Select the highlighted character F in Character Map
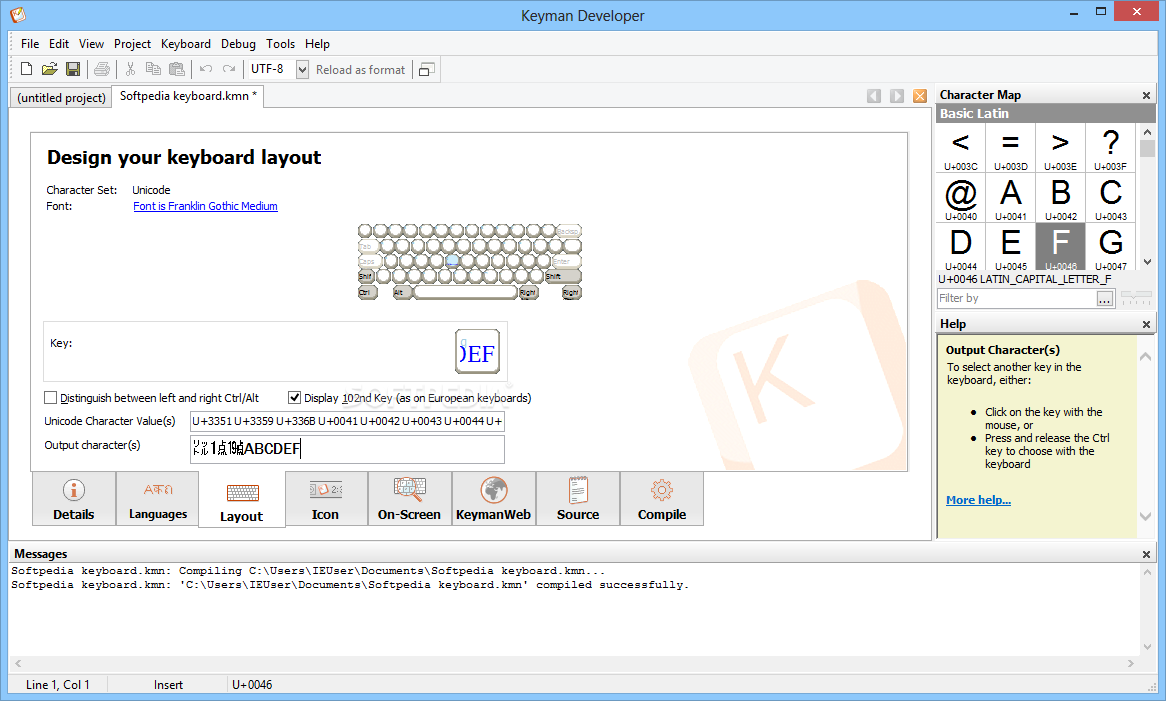1166x701 pixels. pos(1060,247)
